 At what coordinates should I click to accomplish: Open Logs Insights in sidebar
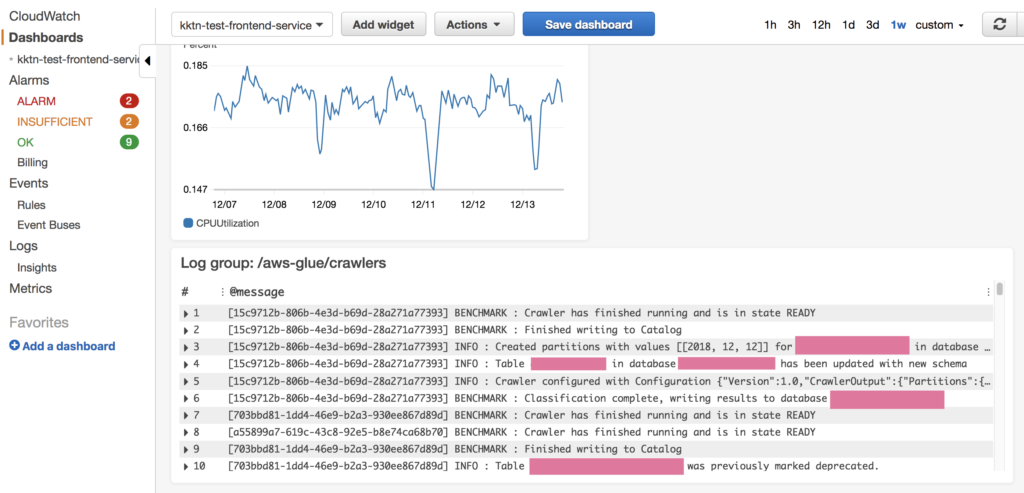click(x=37, y=268)
